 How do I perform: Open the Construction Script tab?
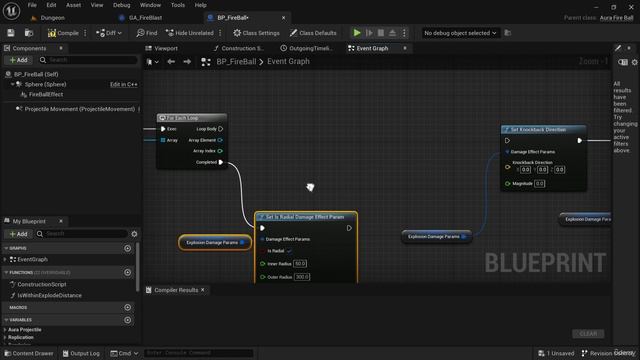point(238,48)
